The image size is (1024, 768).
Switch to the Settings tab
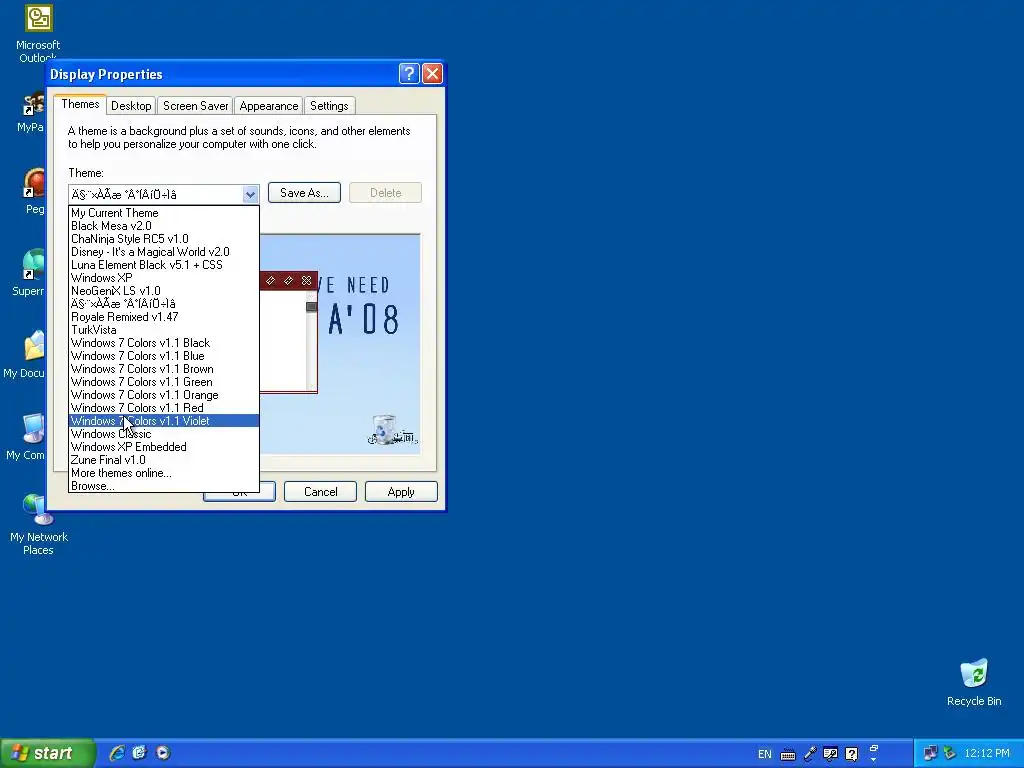(x=329, y=106)
